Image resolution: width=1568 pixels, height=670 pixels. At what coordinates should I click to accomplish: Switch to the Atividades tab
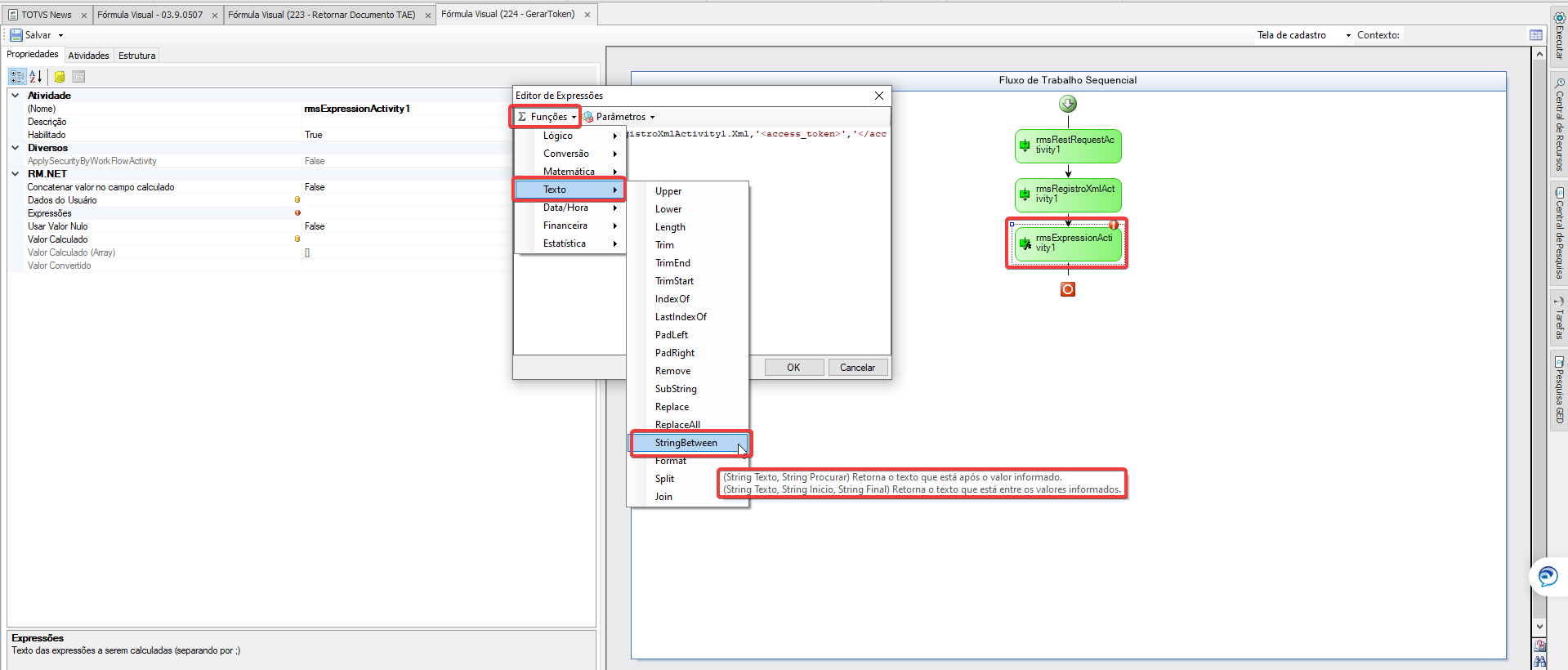[x=88, y=56]
